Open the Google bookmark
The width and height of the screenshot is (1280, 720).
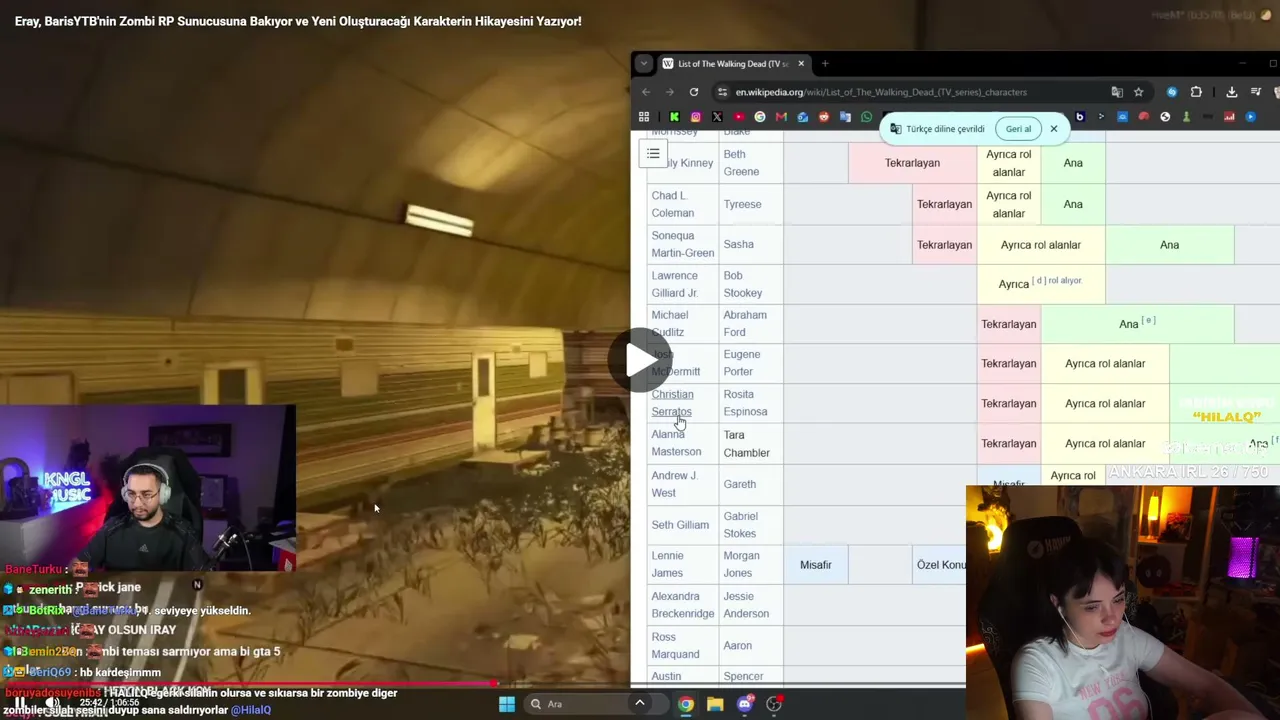pos(760,117)
